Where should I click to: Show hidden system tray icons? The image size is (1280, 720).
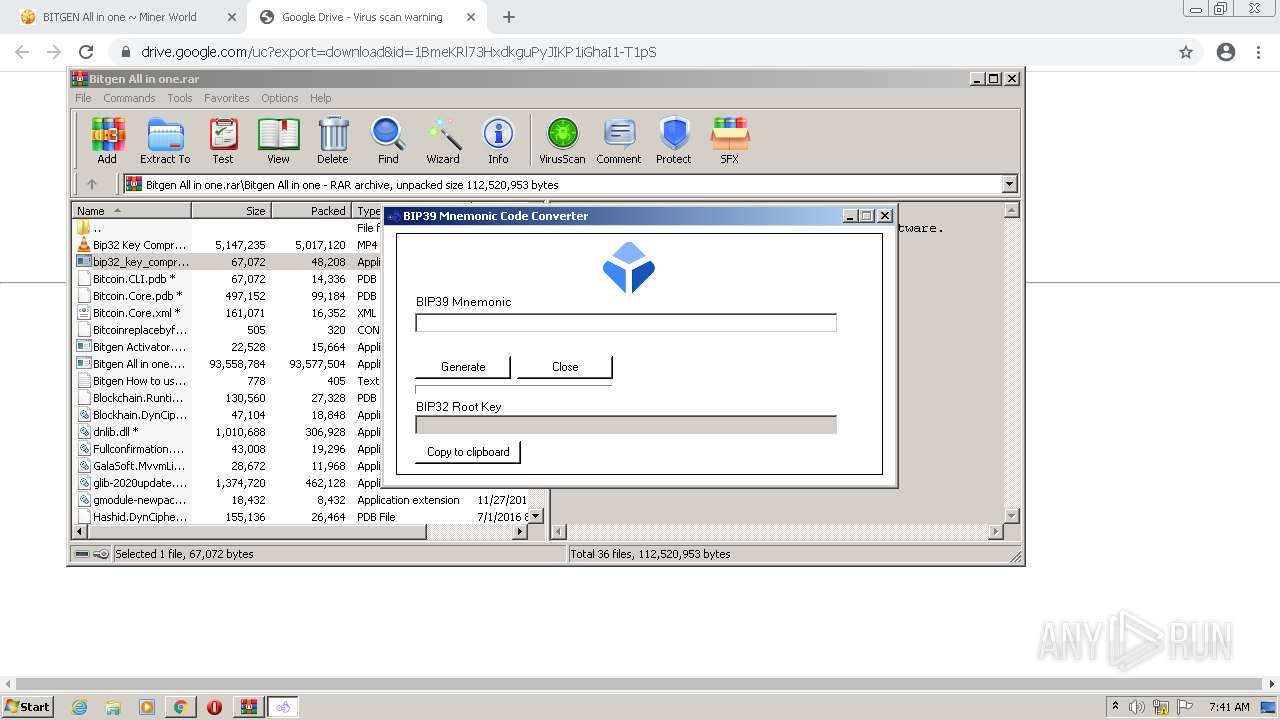(x=1116, y=707)
